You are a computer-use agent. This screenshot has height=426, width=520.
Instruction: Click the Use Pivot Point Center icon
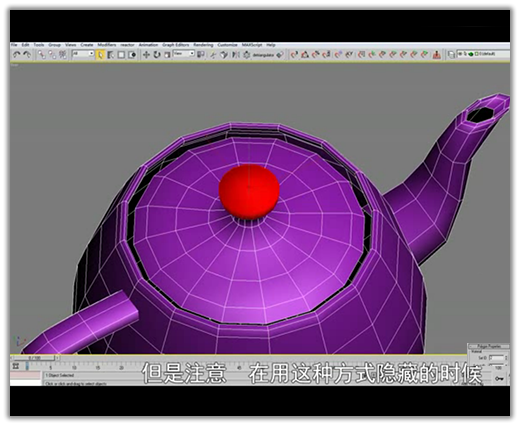201,54
